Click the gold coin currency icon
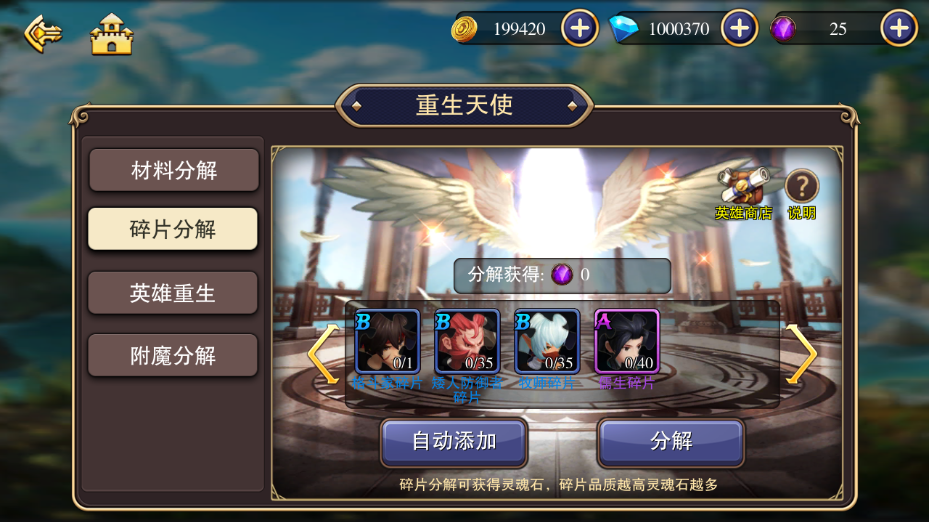The image size is (929, 522). (x=464, y=28)
